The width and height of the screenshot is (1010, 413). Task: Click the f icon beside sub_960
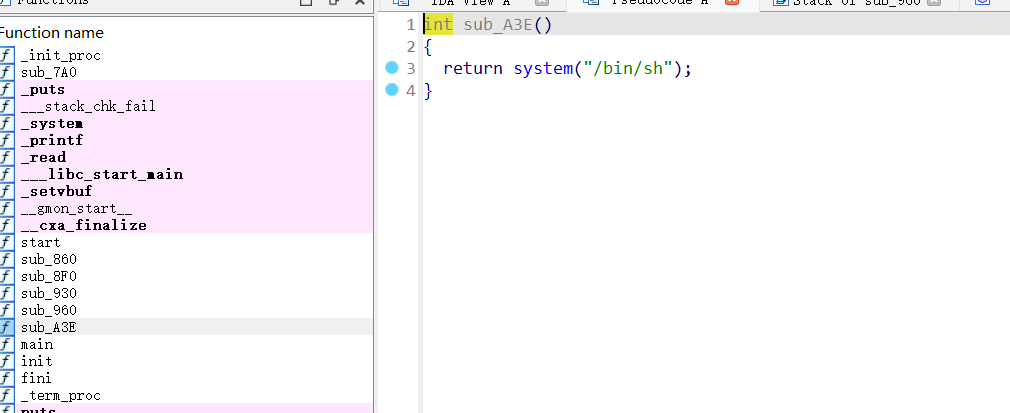(x=7, y=310)
